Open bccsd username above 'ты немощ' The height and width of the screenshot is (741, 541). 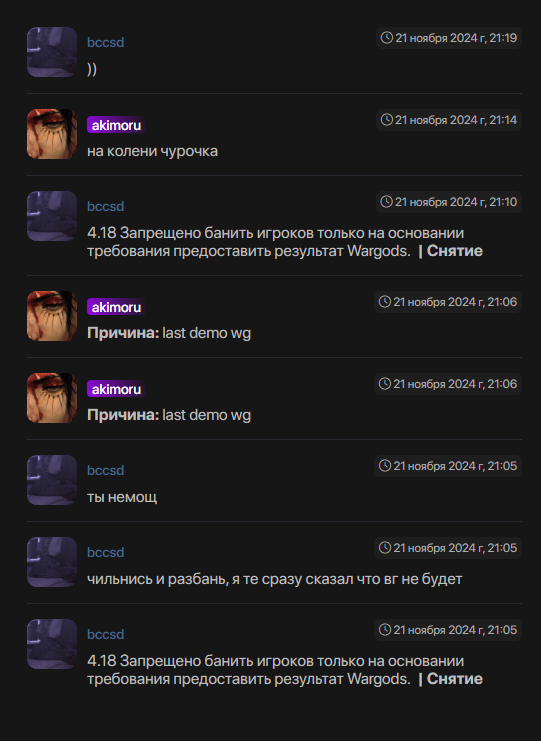[105, 470]
